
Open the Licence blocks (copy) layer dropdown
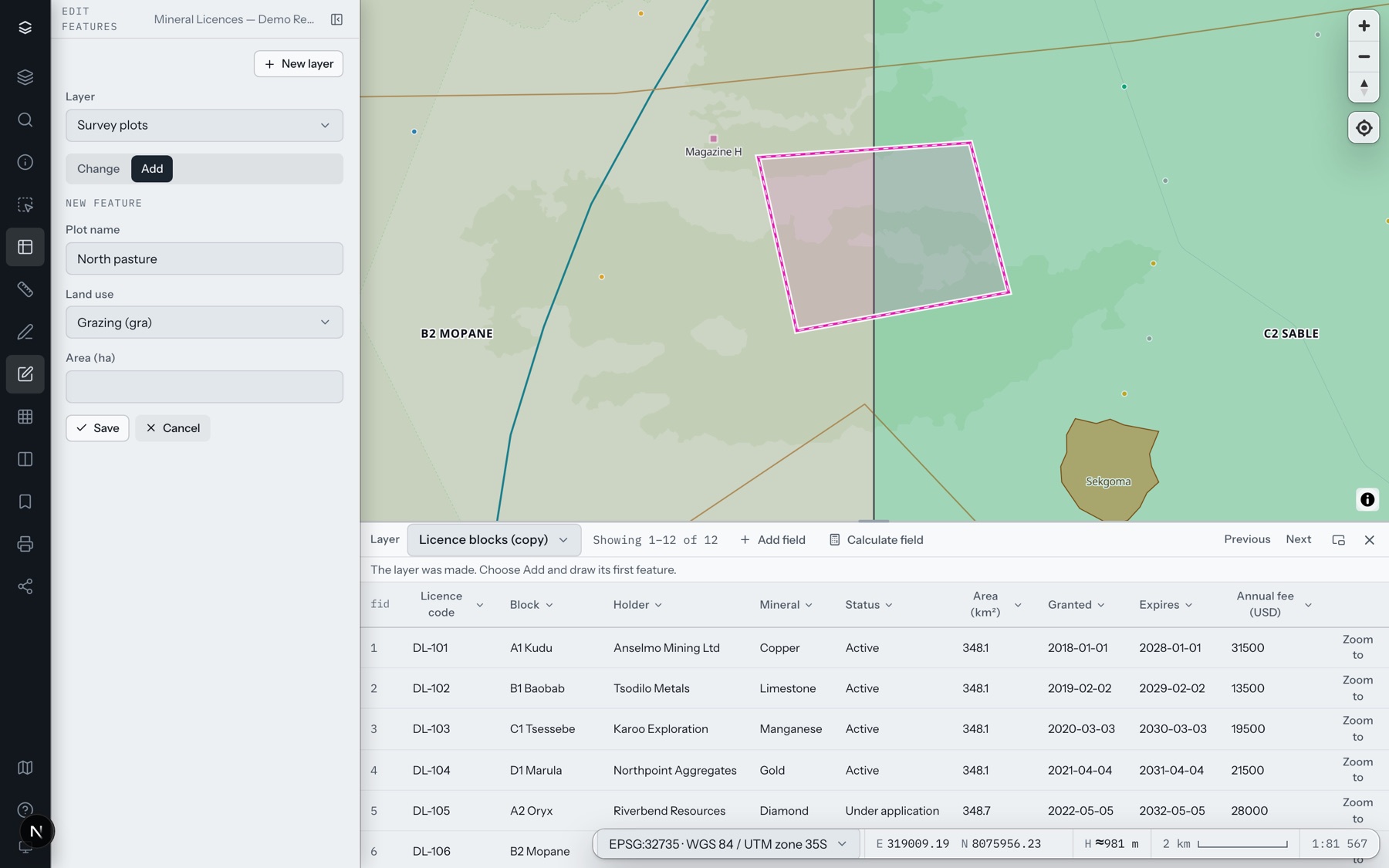[493, 540]
